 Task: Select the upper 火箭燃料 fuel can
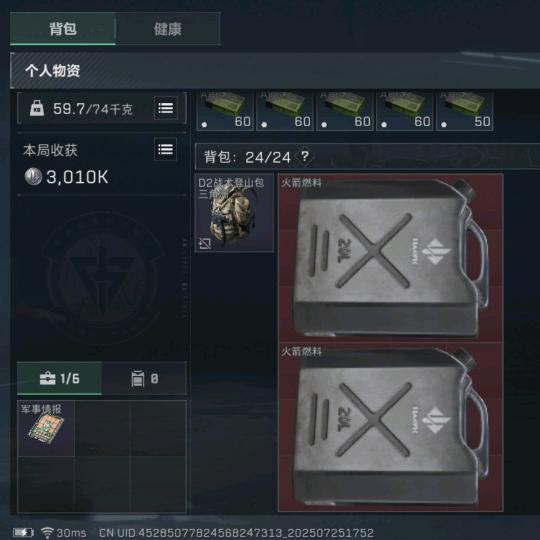tap(391, 258)
